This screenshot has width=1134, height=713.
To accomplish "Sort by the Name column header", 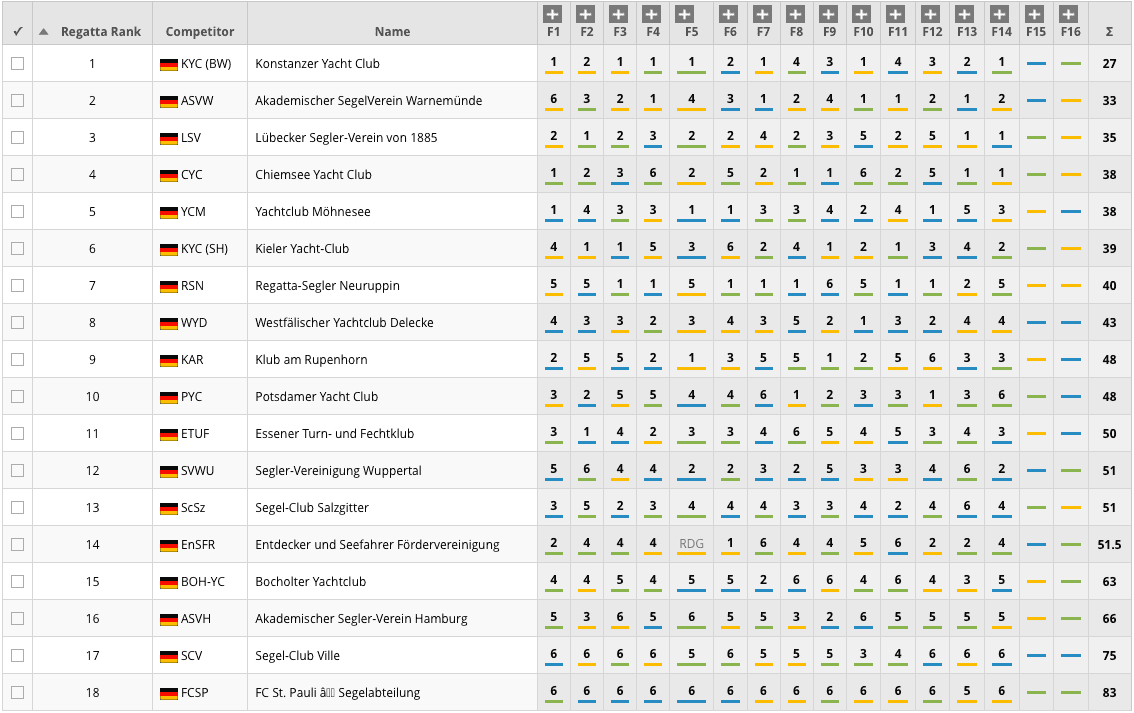I will (x=393, y=32).
